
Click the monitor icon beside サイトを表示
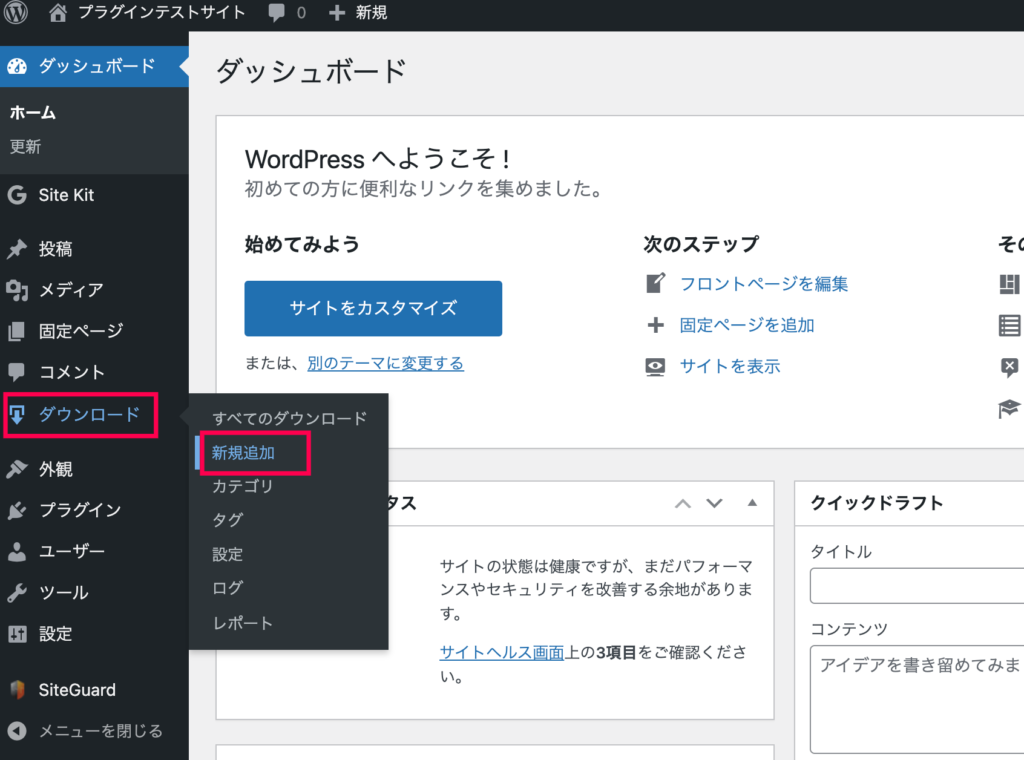(655, 366)
